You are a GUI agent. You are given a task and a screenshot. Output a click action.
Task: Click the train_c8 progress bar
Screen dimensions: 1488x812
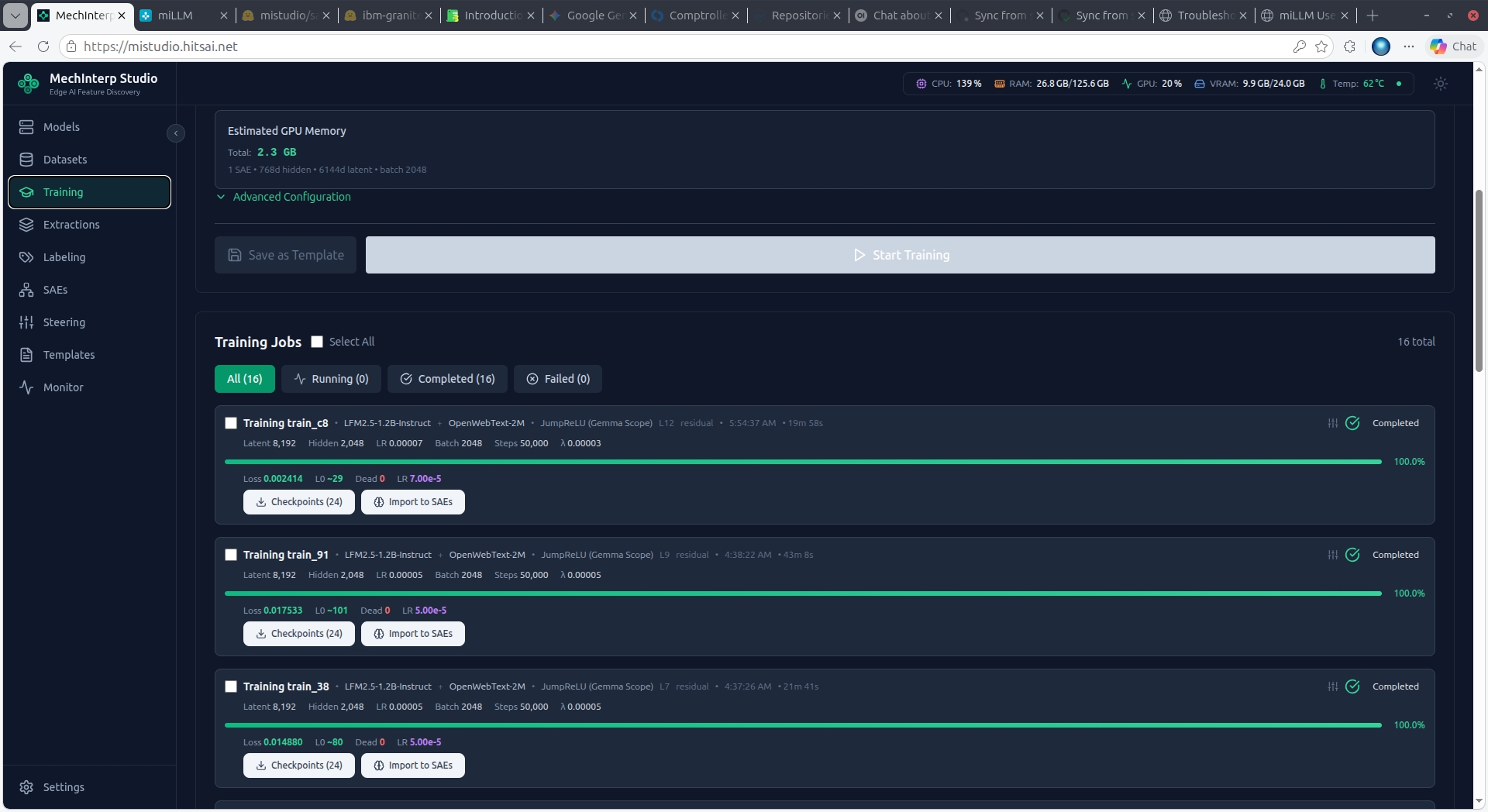click(x=803, y=462)
